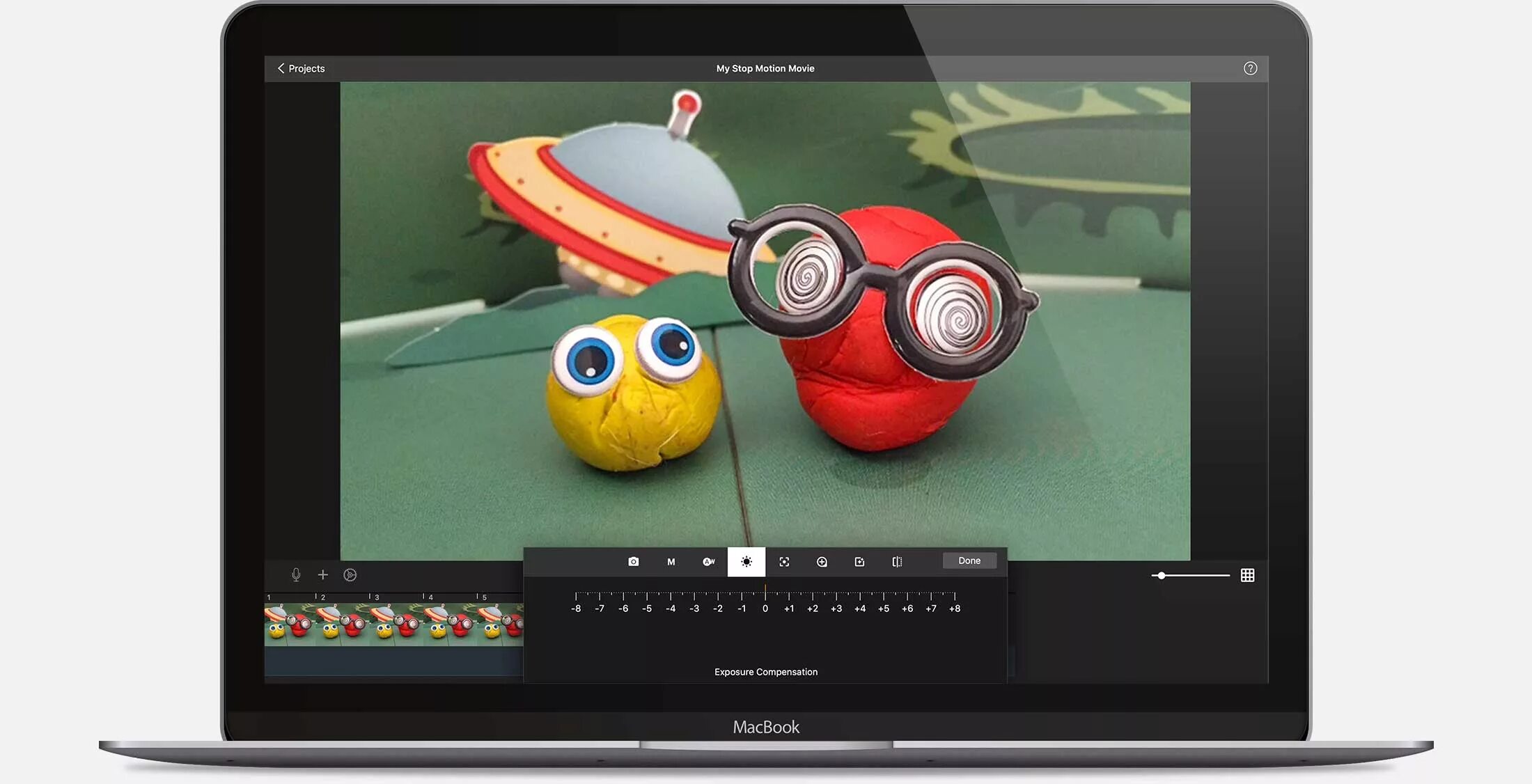Click the microphone record audio icon
Screen dimensions: 1532x784
coord(296,575)
